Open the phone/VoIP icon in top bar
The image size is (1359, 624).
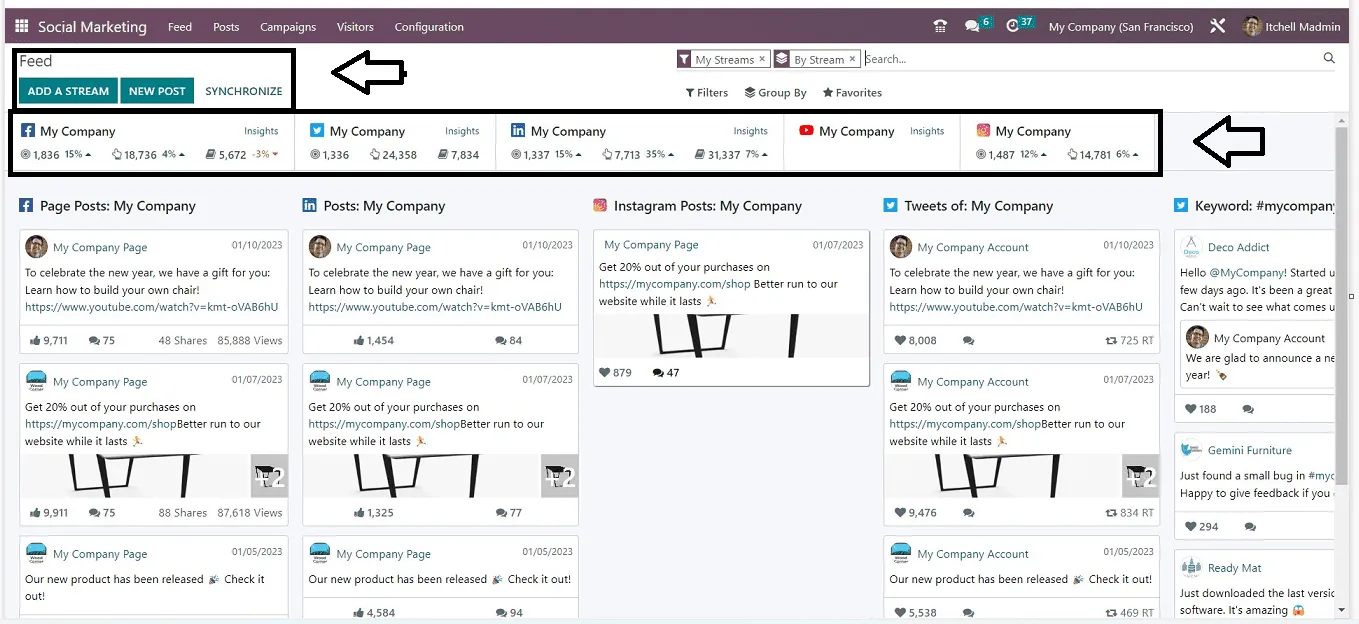939,27
